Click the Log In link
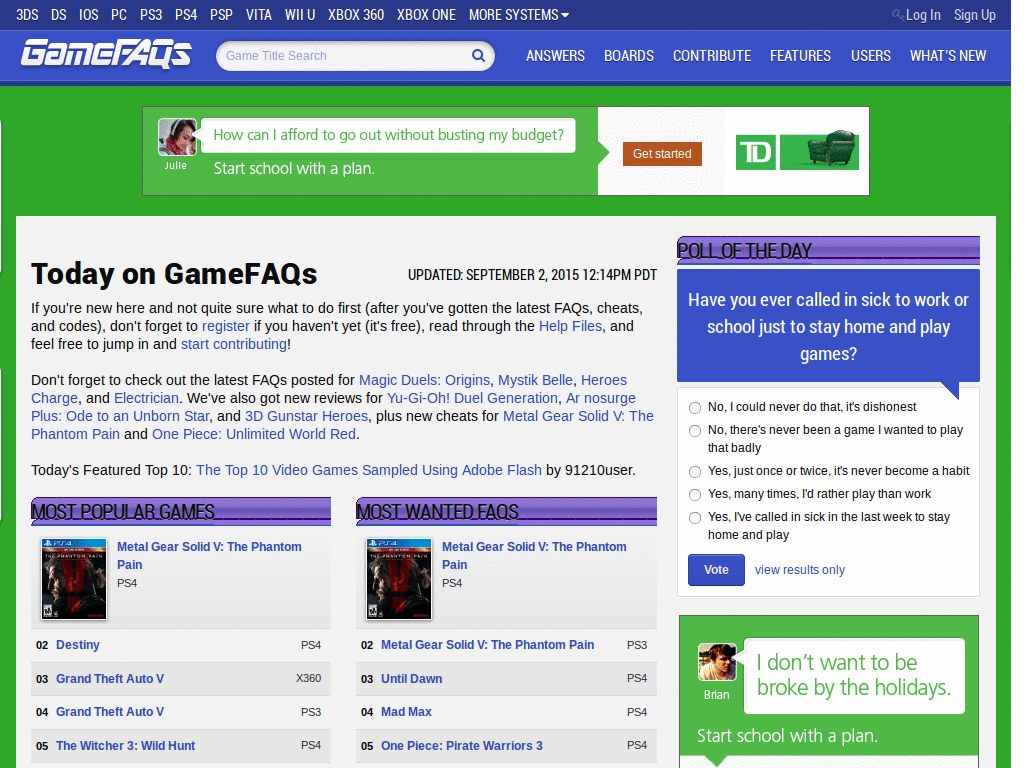Image resolution: width=1024 pixels, height=768 pixels. (x=923, y=15)
